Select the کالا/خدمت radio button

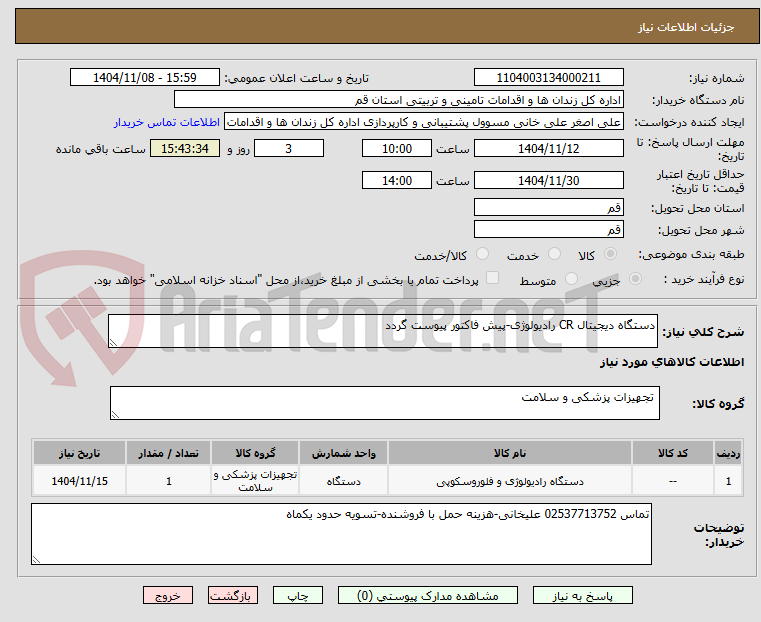[x=482, y=254]
